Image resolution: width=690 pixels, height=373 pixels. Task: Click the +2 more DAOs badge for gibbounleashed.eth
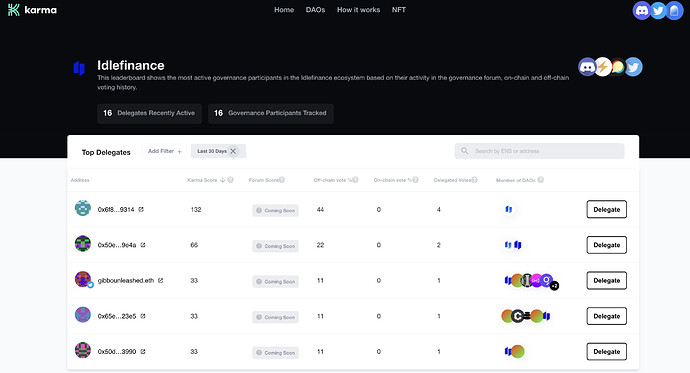point(554,286)
